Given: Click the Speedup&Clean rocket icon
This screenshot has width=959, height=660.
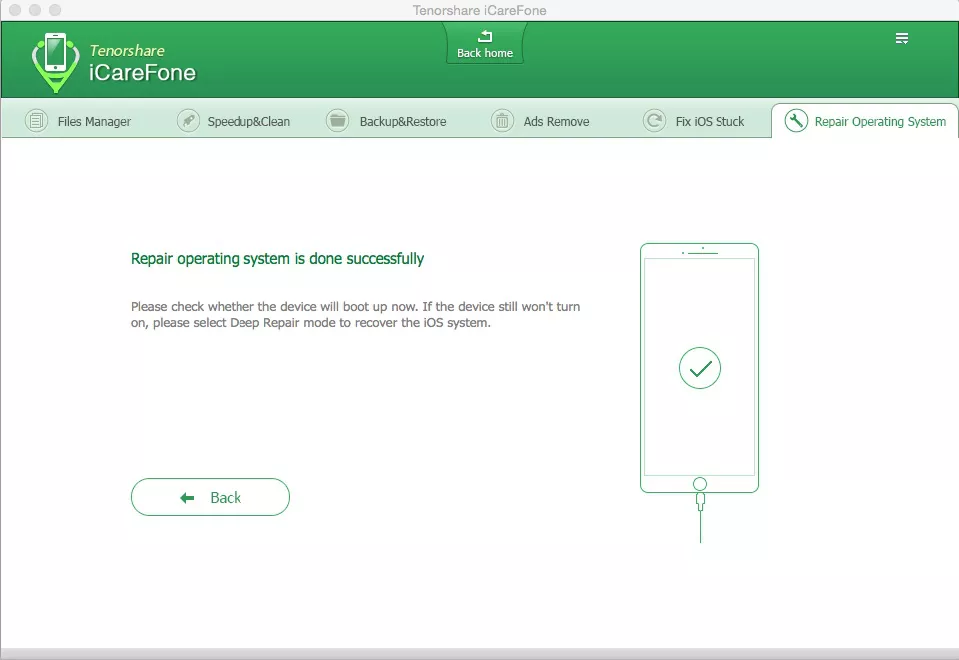Looking at the screenshot, I should (x=188, y=121).
